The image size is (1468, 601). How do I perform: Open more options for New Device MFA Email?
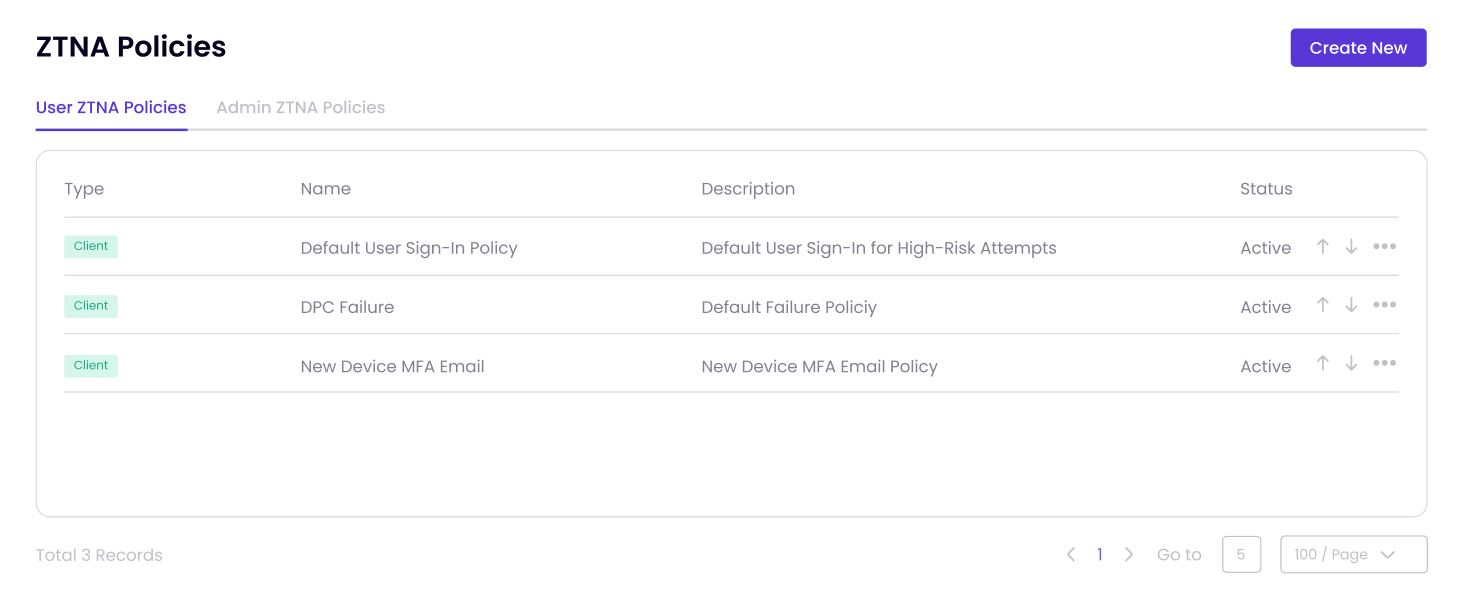[1384, 364]
